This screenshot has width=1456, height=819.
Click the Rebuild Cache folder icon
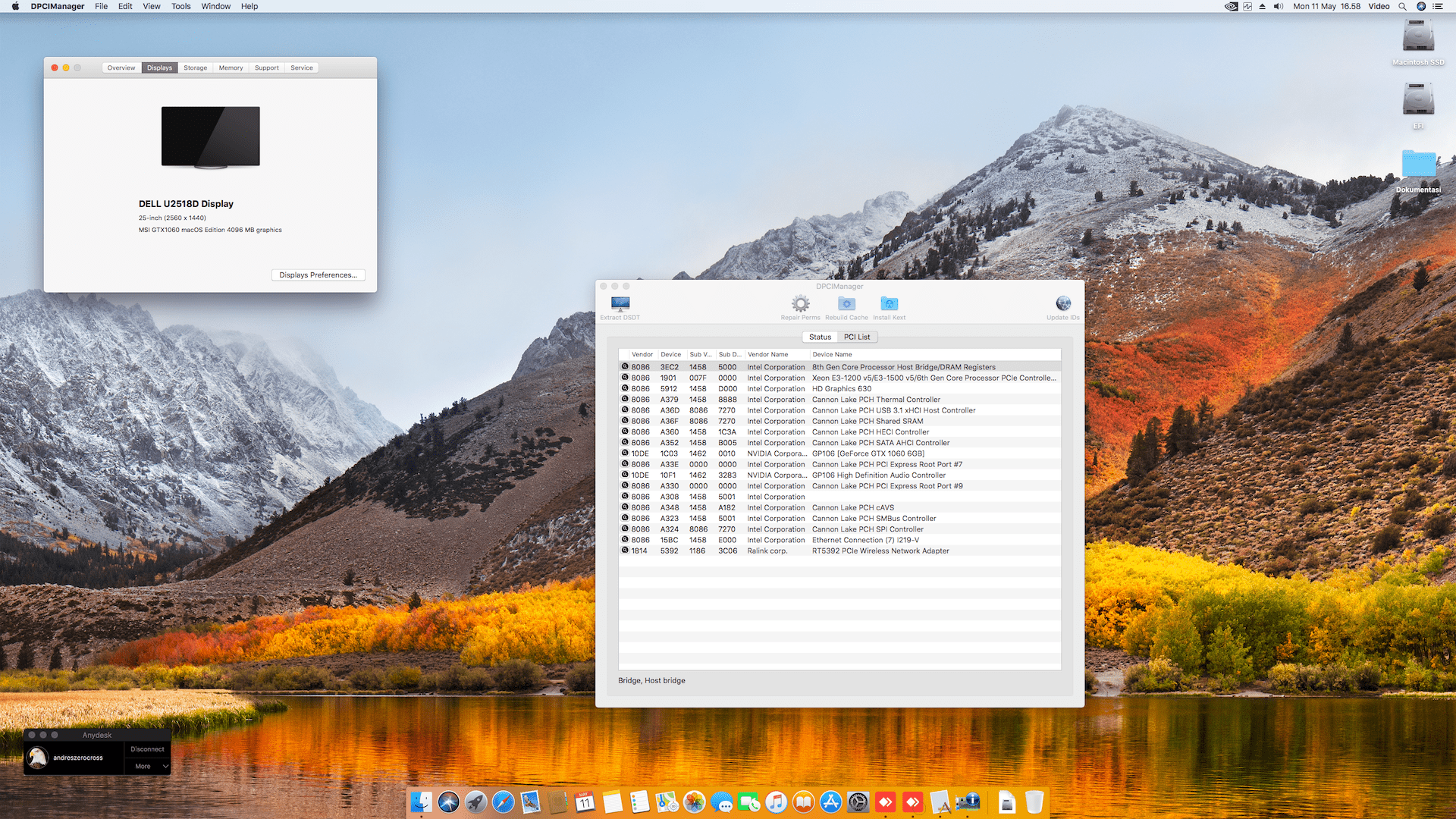coord(846,304)
